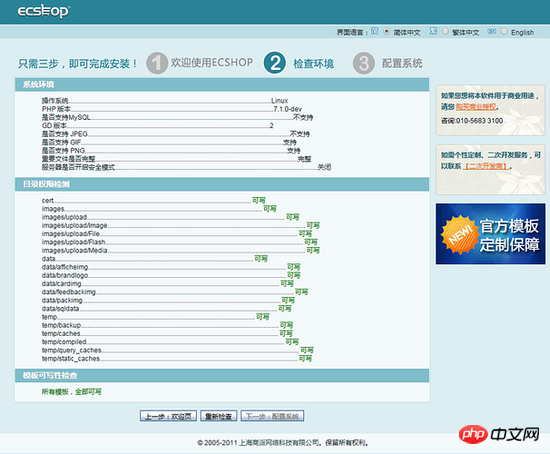Open the 检查环境 step
550x454 pixels.
[x=313, y=64]
